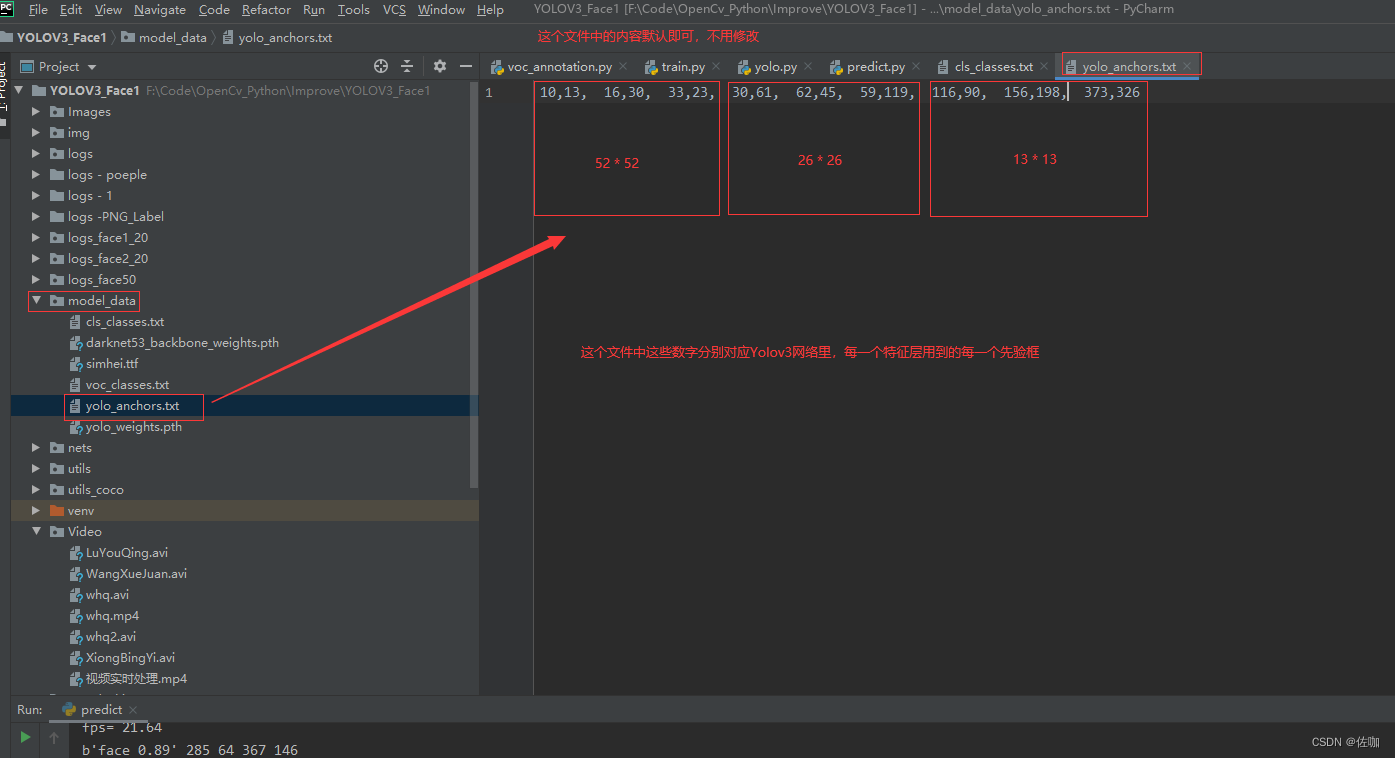Image resolution: width=1395 pixels, height=758 pixels.
Task: Select yolo_weights.pth file
Action: 134,427
